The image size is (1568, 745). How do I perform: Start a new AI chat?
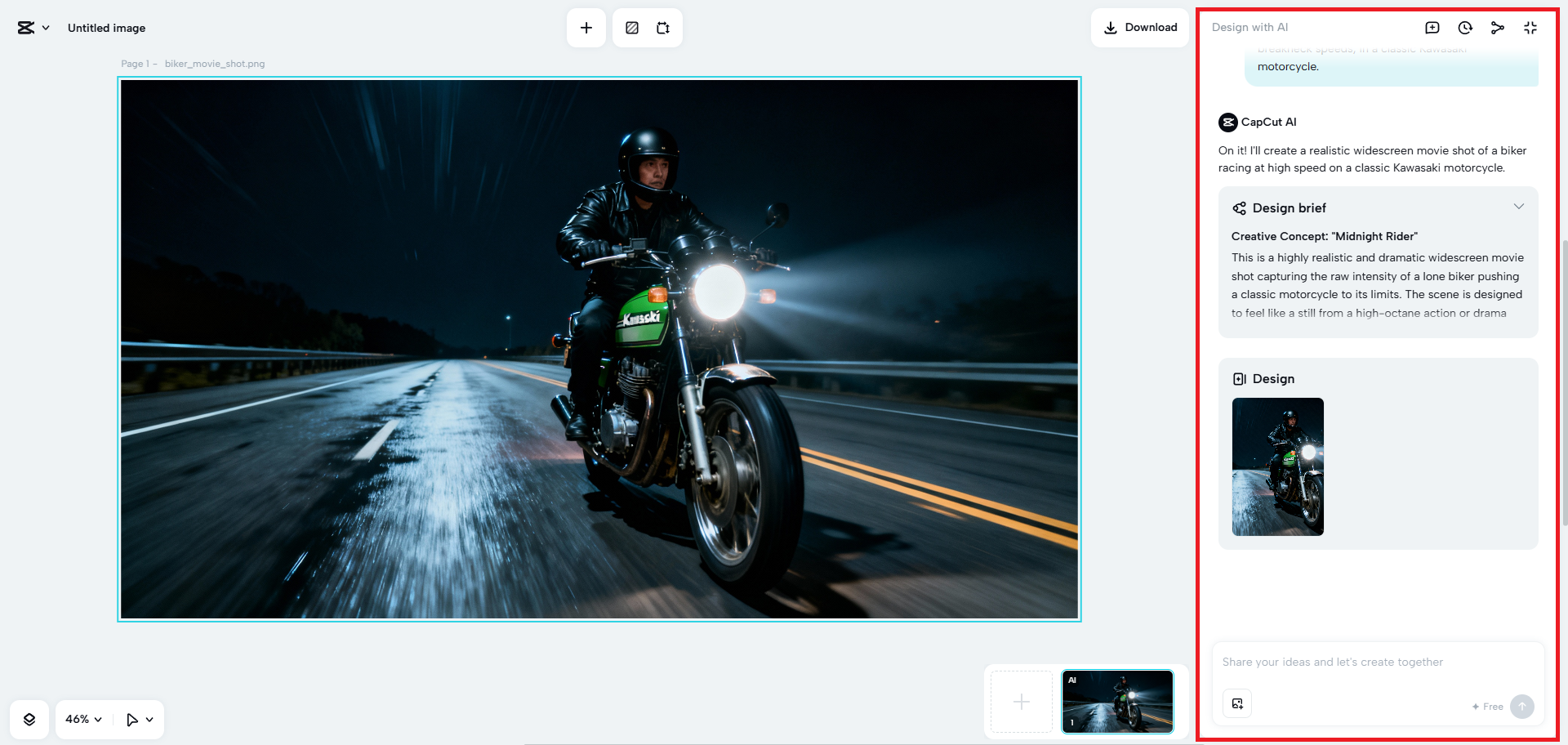1432,28
